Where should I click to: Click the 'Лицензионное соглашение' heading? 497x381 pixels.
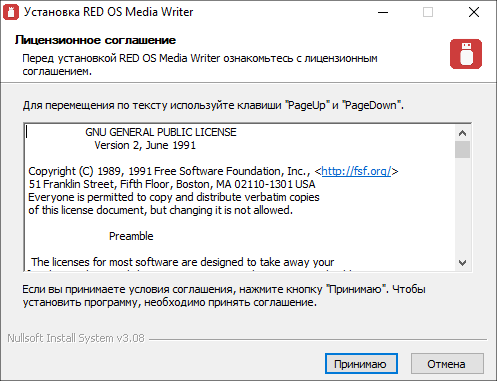95,40
